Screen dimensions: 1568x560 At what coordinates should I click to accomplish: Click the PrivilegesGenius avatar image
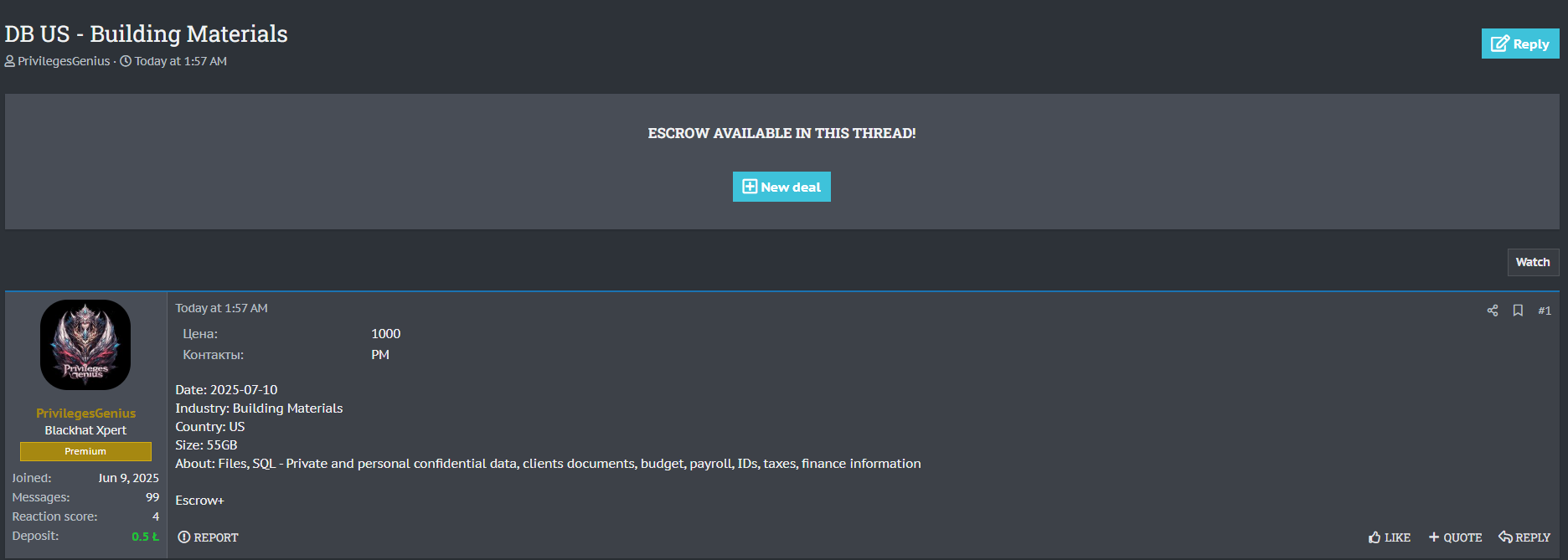tap(85, 345)
